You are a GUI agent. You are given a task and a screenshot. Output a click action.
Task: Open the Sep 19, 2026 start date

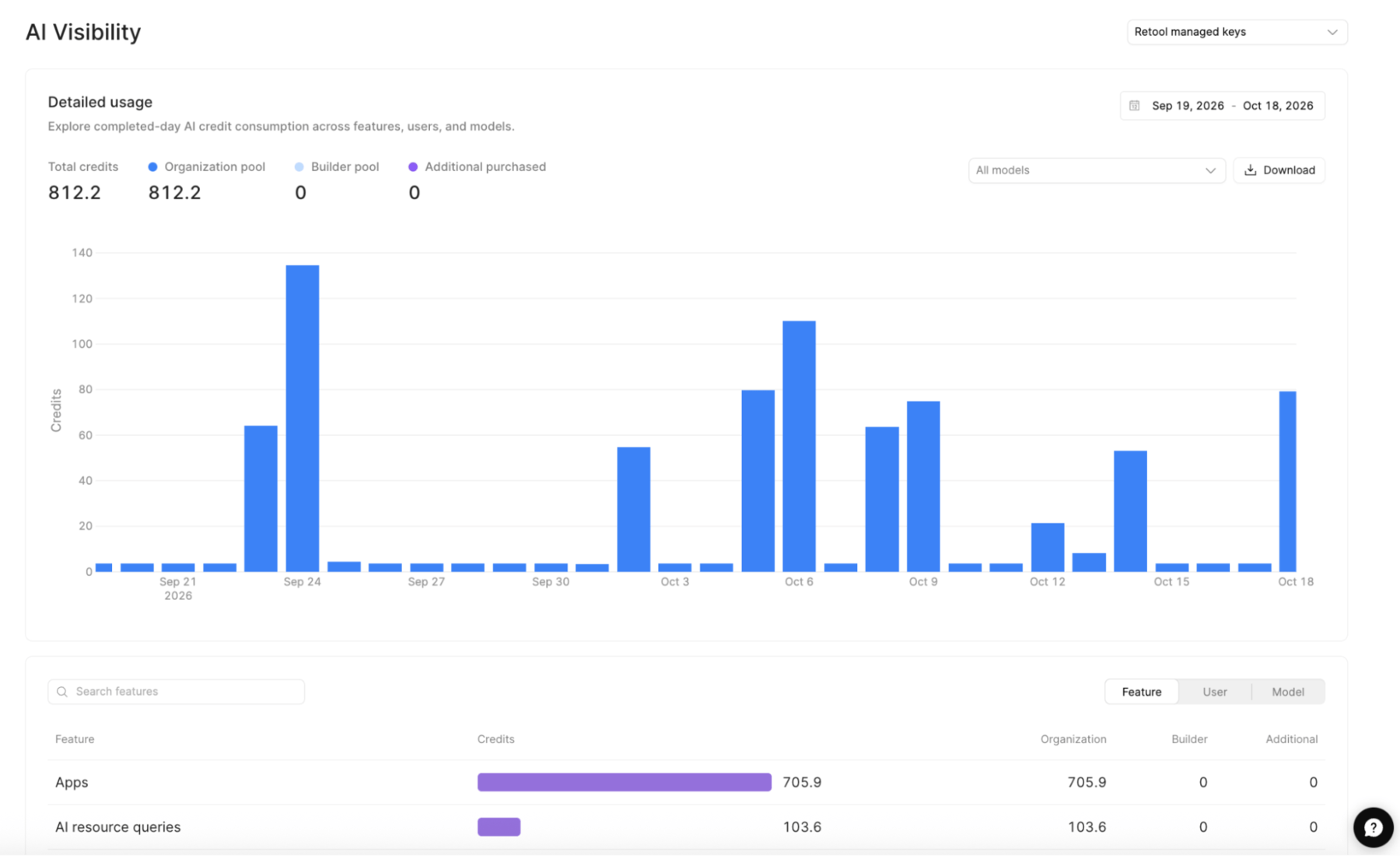pyautogui.click(x=1188, y=106)
